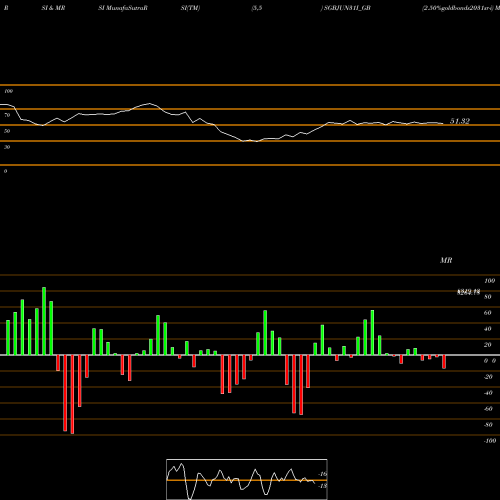Click the MR axis label -20
This screenshot has width=500, height=500.
click(488, 377)
